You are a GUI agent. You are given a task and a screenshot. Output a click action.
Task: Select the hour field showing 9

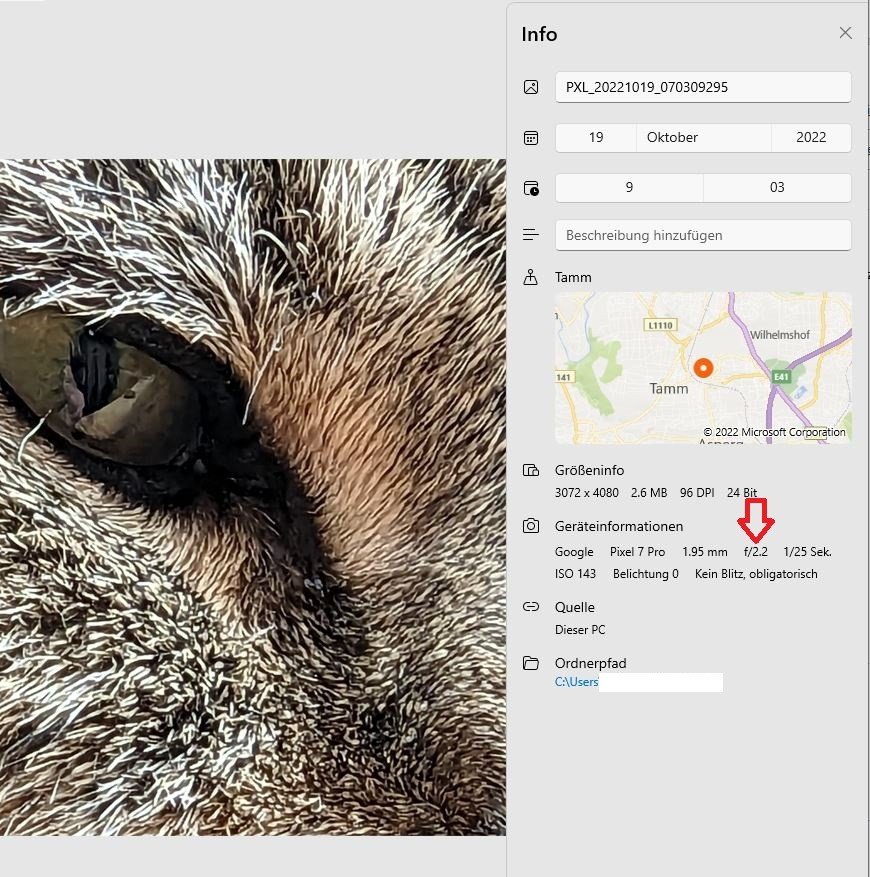pyautogui.click(x=629, y=187)
